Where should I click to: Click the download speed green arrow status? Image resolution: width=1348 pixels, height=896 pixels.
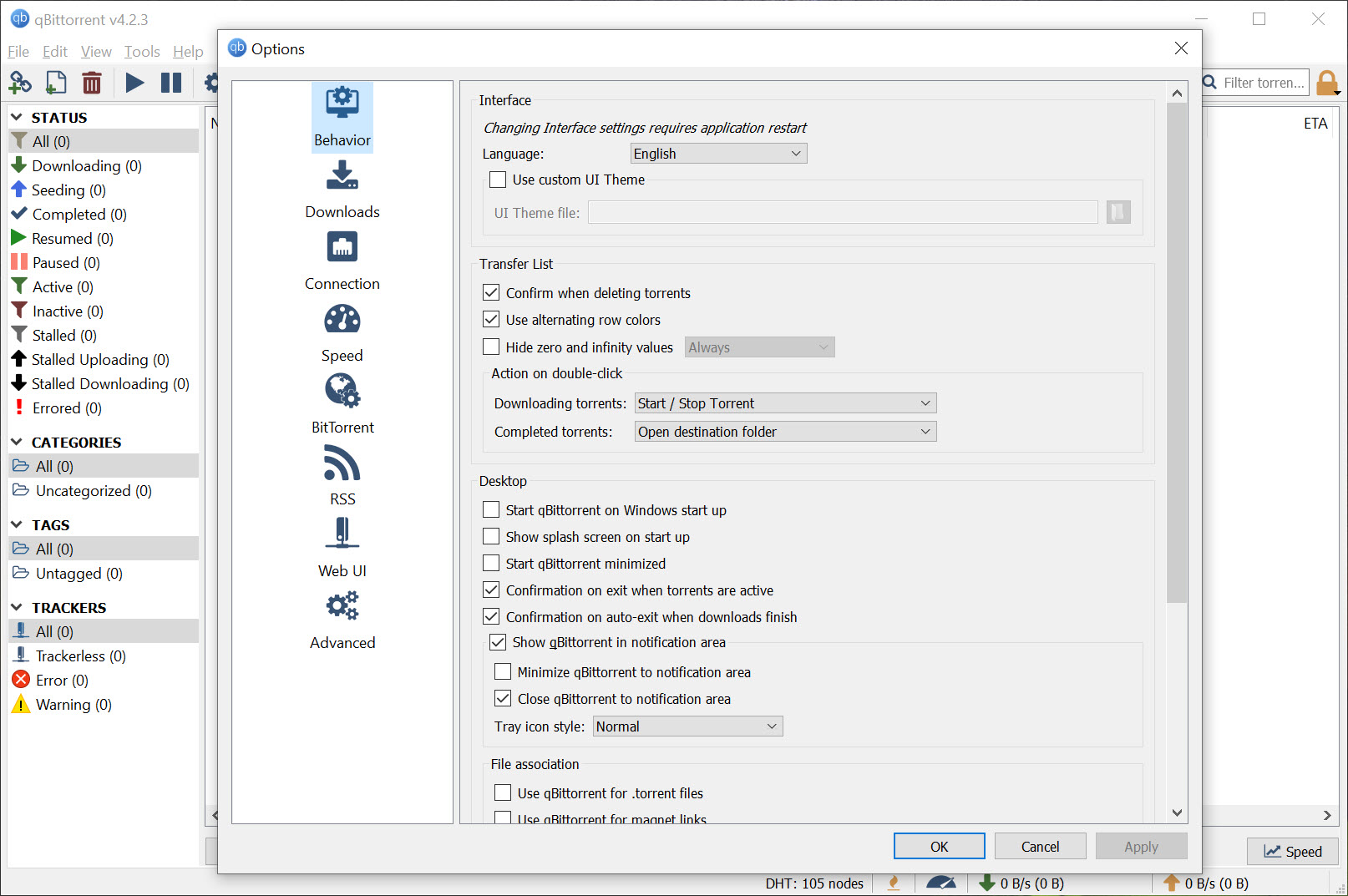click(1021, 883)
